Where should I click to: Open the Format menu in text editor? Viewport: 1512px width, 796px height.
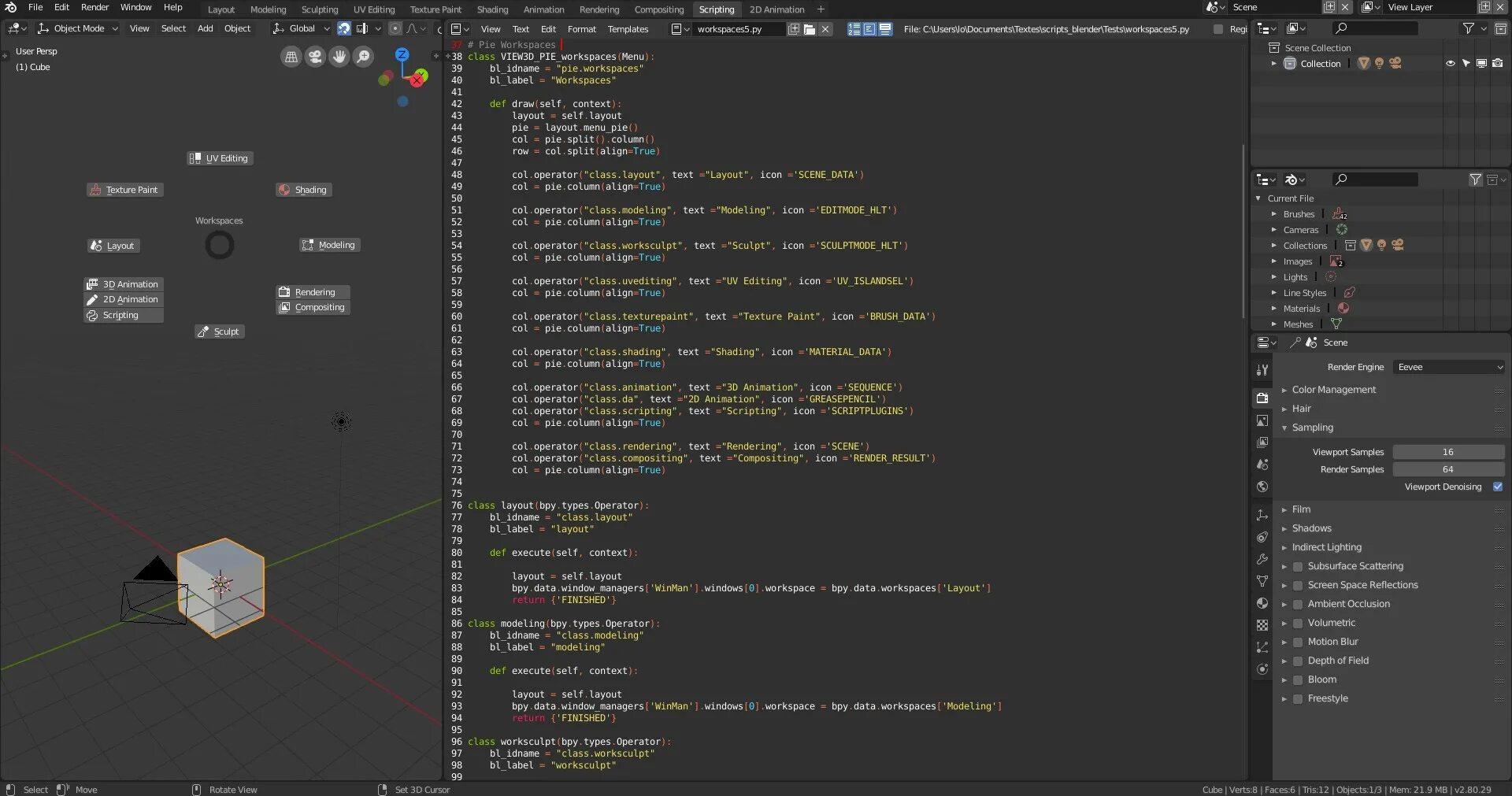(582, 29)
